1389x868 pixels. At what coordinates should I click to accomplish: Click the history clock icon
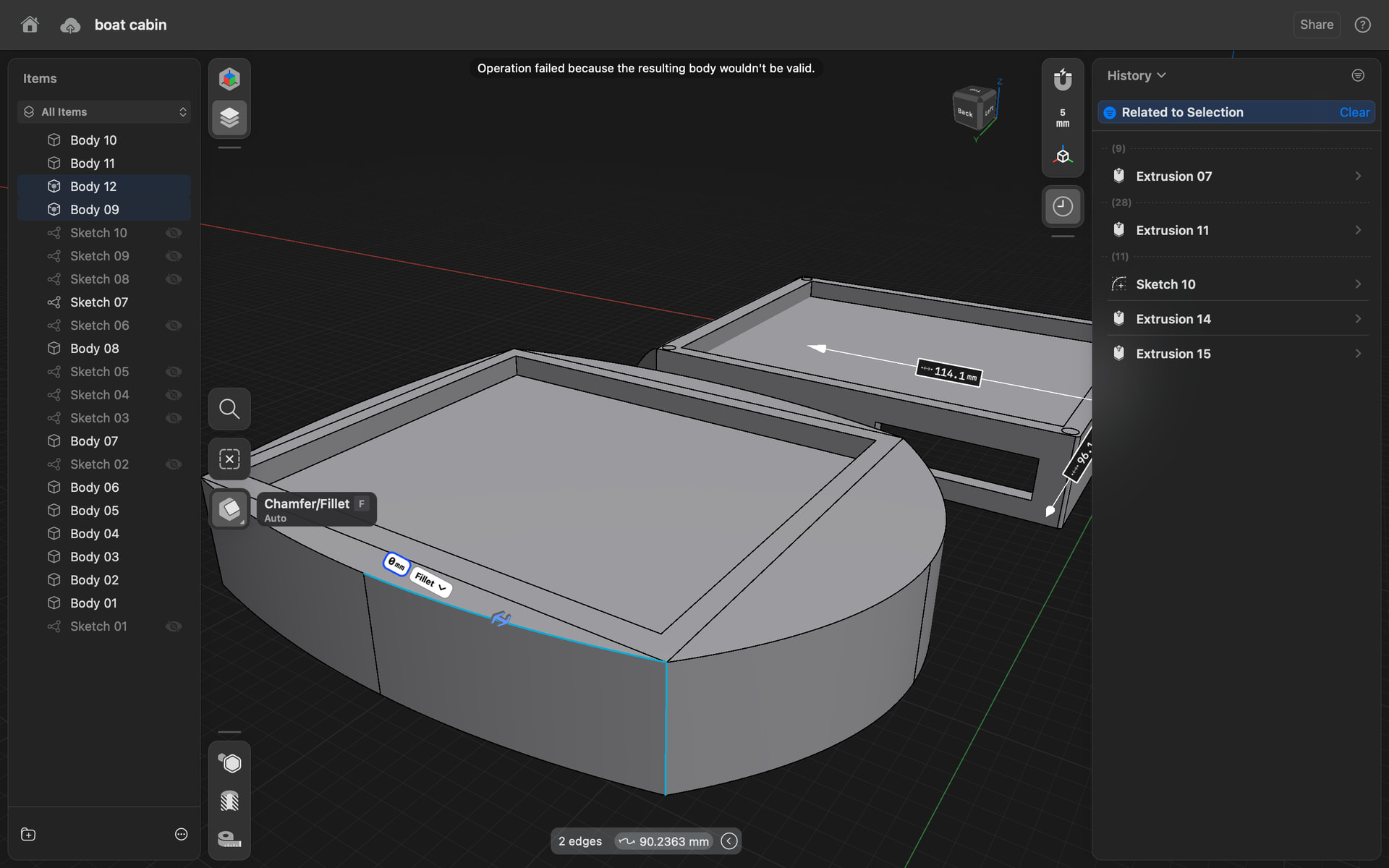pyautogui.click(x=1062, y=206)
